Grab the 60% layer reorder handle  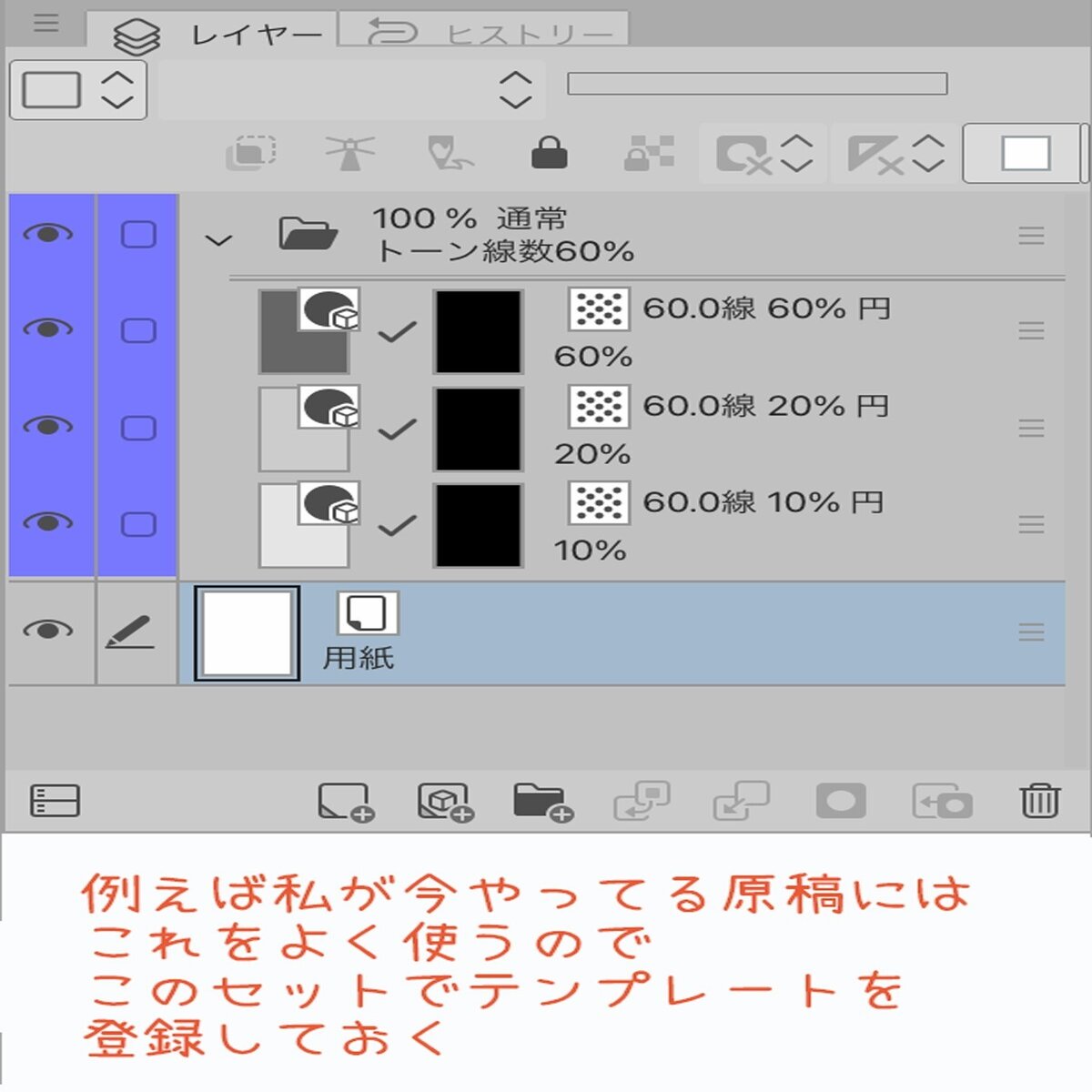pos(1031,330)
